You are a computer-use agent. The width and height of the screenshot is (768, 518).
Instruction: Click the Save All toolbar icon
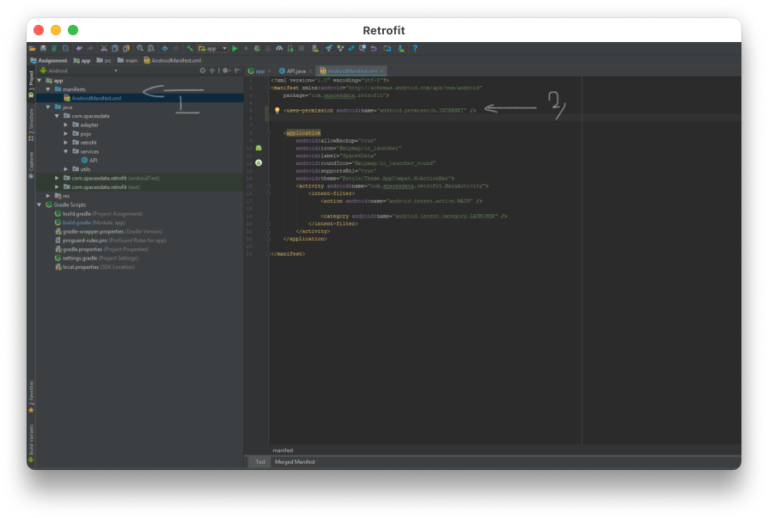click(x=43, y=48)
